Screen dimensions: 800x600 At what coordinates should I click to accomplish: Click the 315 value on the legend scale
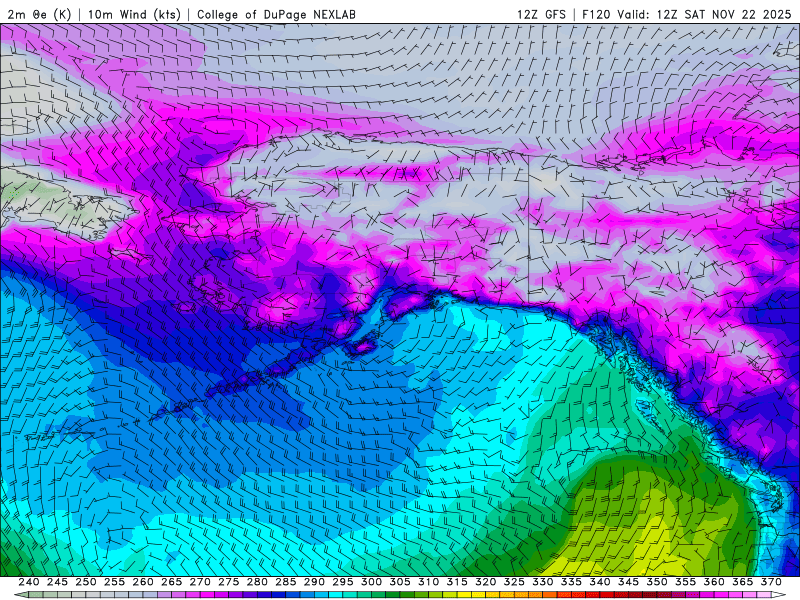click(457, 582)
